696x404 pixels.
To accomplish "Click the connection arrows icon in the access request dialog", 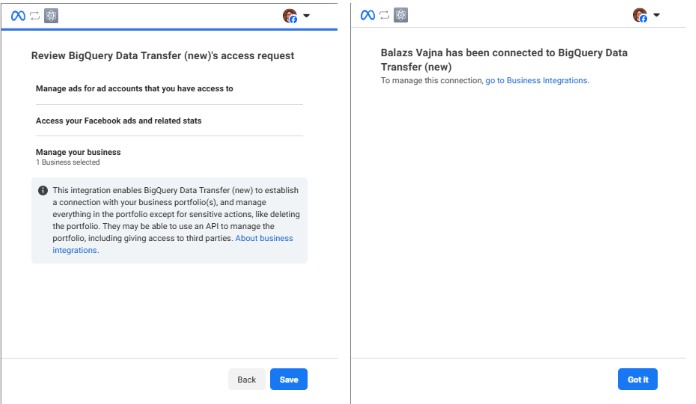I will tap(37, 15).
